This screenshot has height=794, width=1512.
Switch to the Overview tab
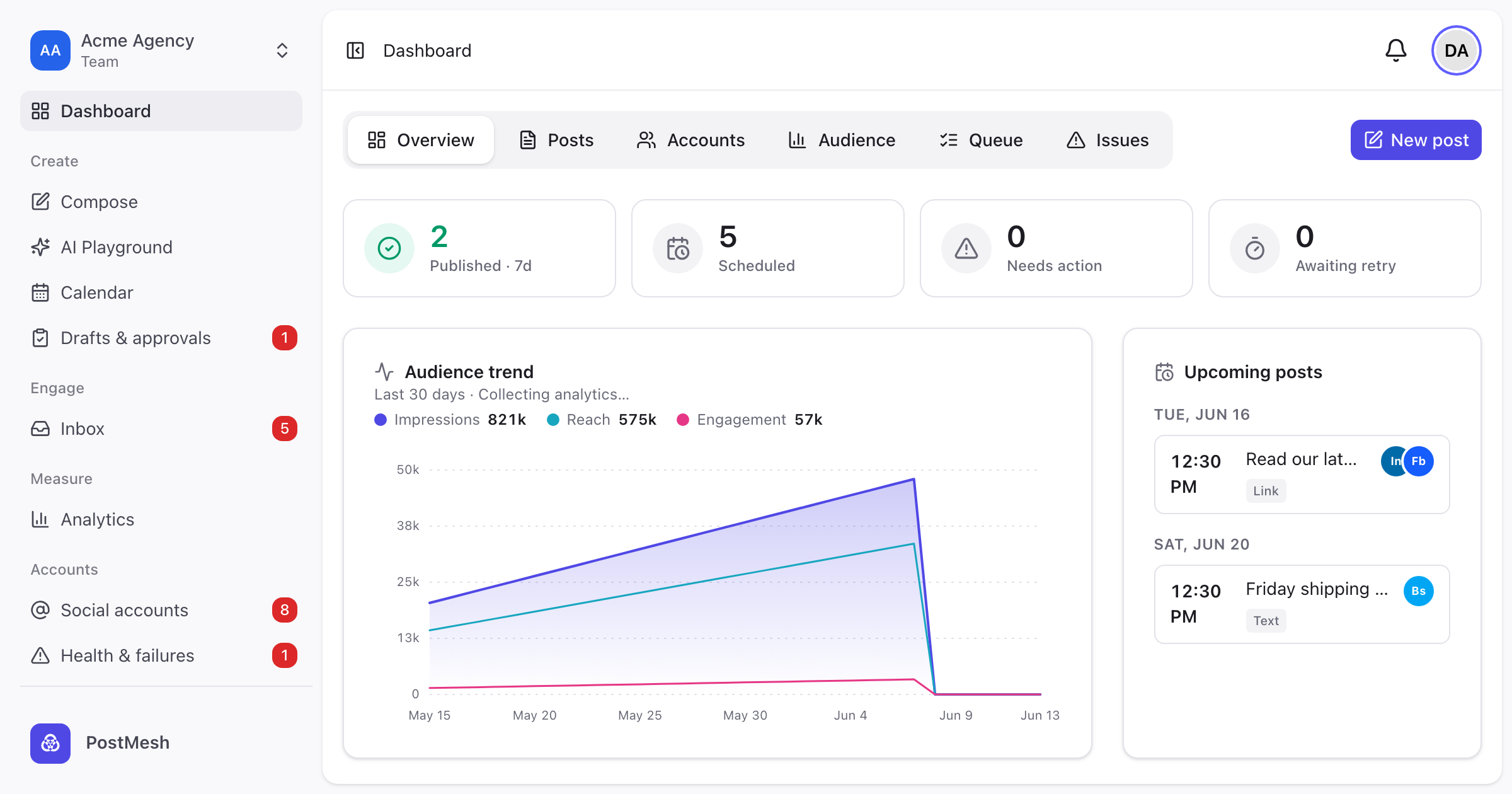point(421,140)
